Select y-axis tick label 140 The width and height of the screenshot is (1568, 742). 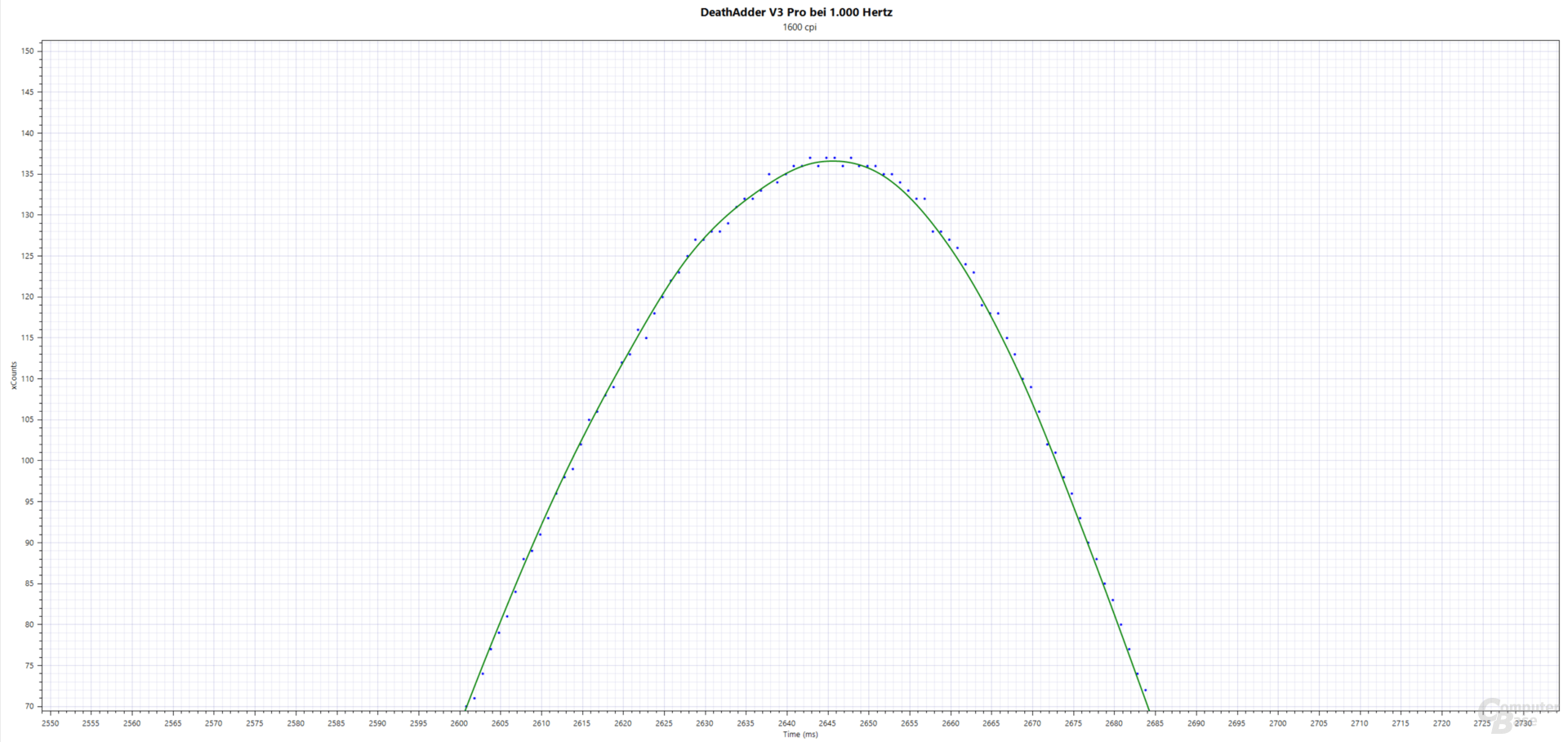[x=28, y=132]
